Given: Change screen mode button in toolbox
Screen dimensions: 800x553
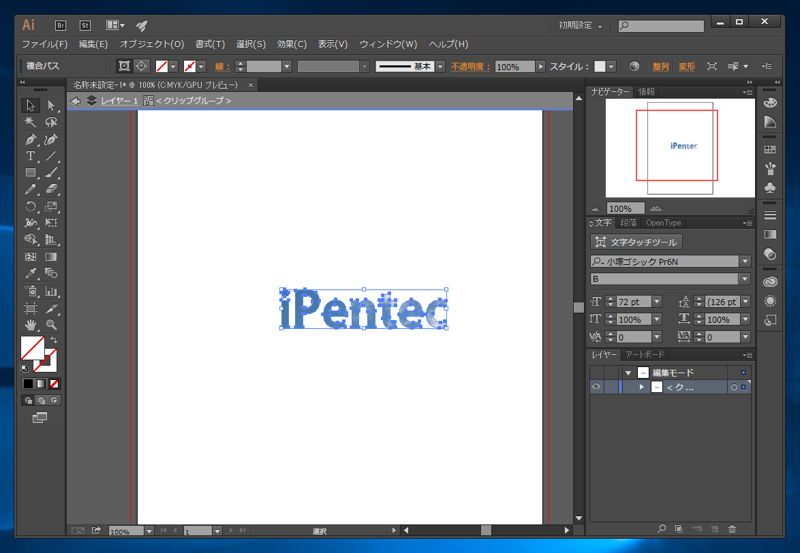Looking at the screenshot, I should [40, 418].
